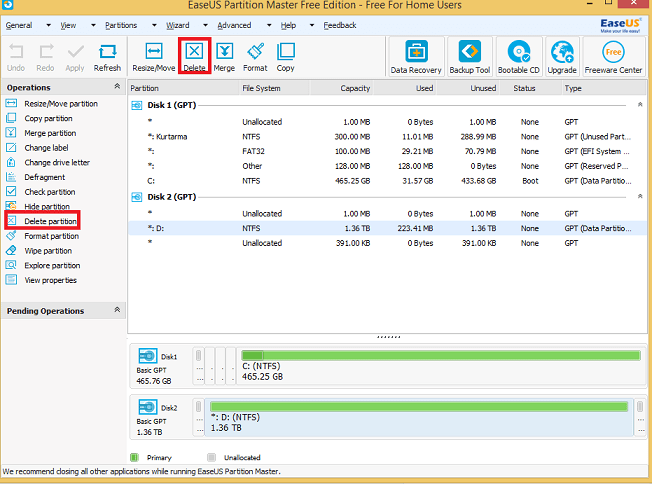652x484 pixels.
Task: Select D: (NTFS) green usage bar on Disk2
Action: (419, 407)
